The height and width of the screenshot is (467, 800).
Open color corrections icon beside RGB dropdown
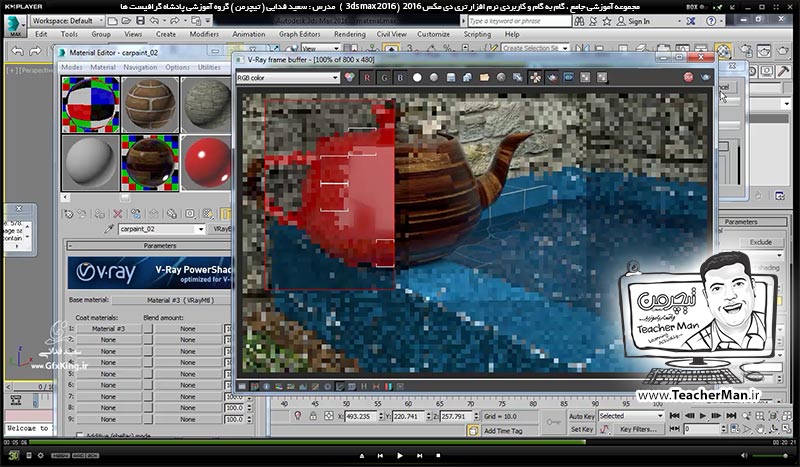(x=349, y=78)
